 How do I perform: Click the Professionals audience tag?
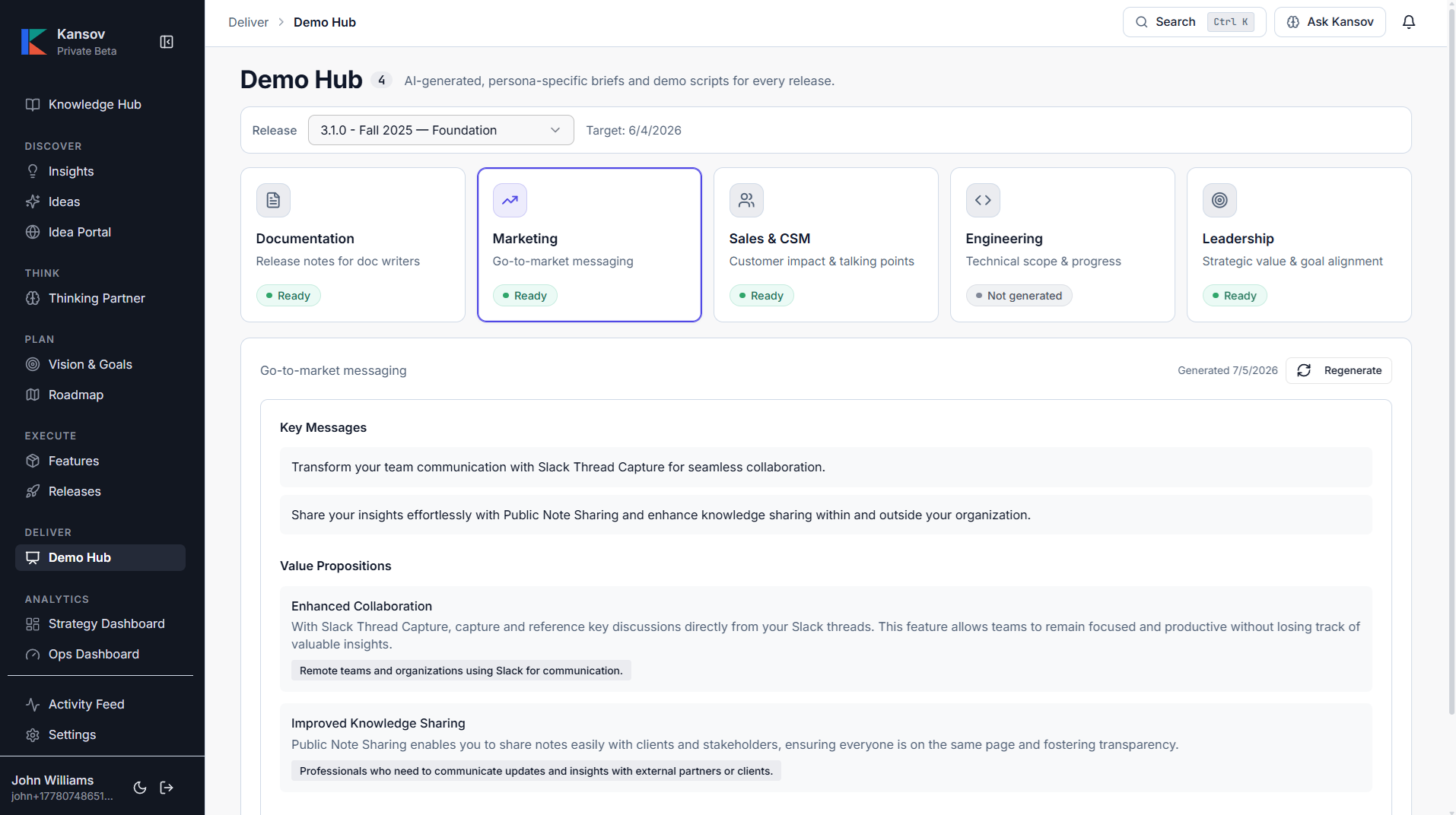click(x=536, y=771)
